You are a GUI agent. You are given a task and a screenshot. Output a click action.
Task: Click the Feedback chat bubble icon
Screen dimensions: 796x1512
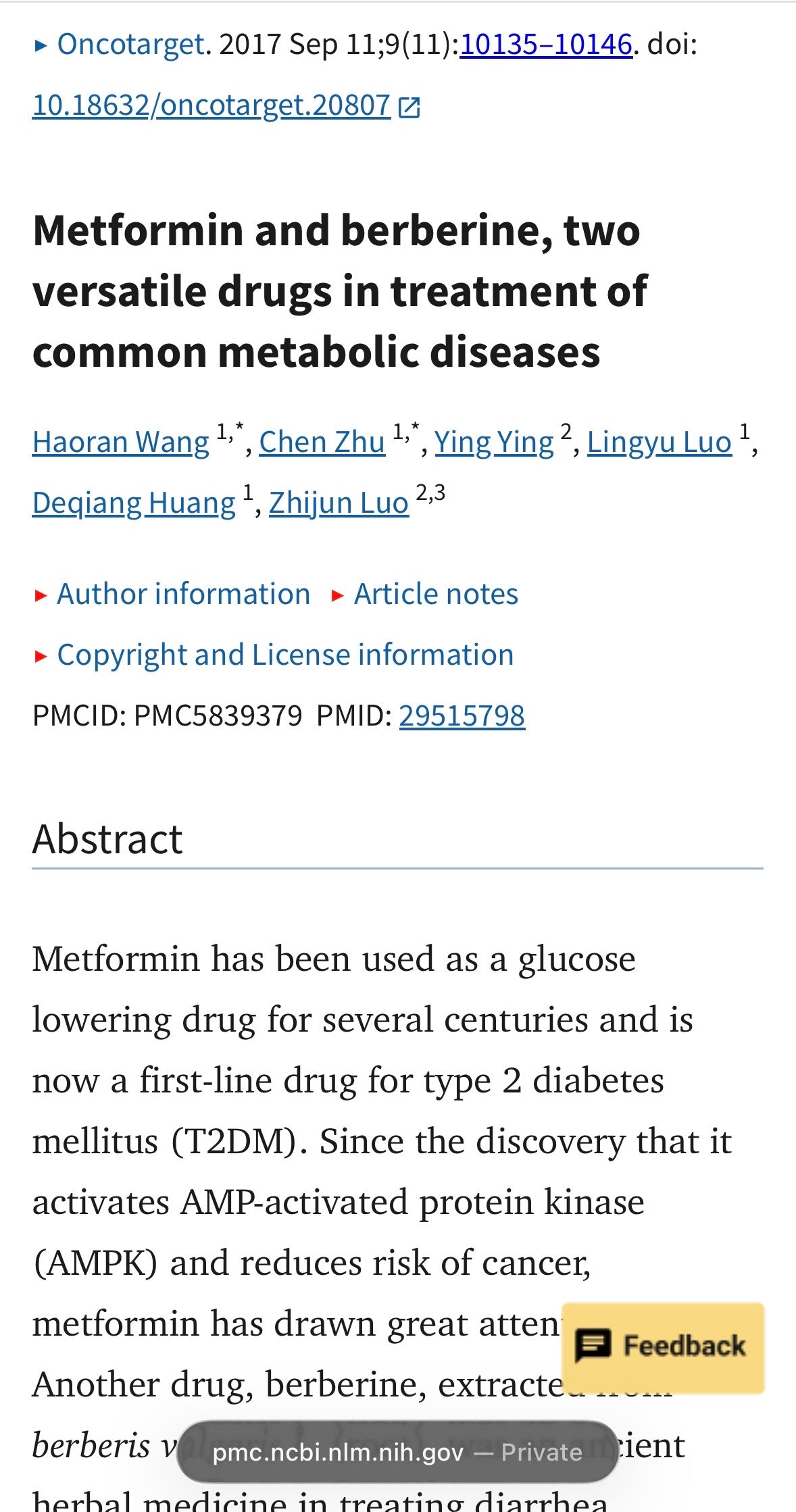(x=593, y=1345)
